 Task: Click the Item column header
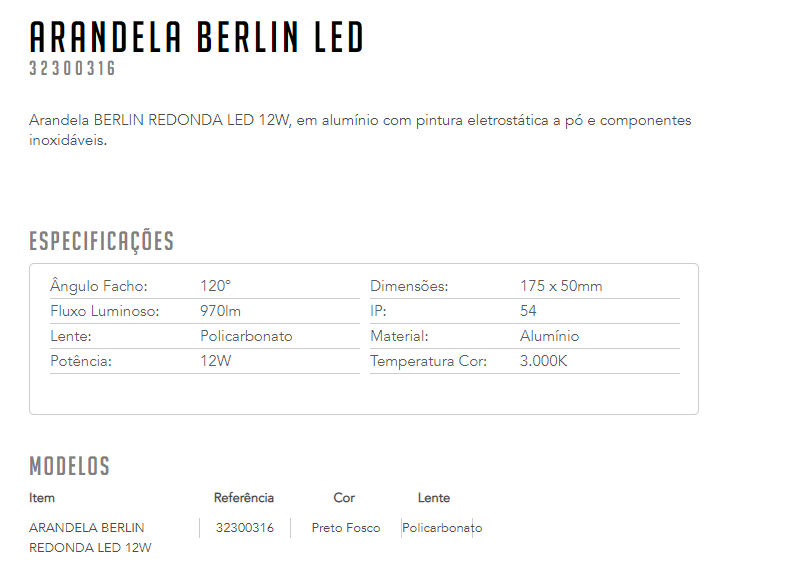[x=42, y=498]
